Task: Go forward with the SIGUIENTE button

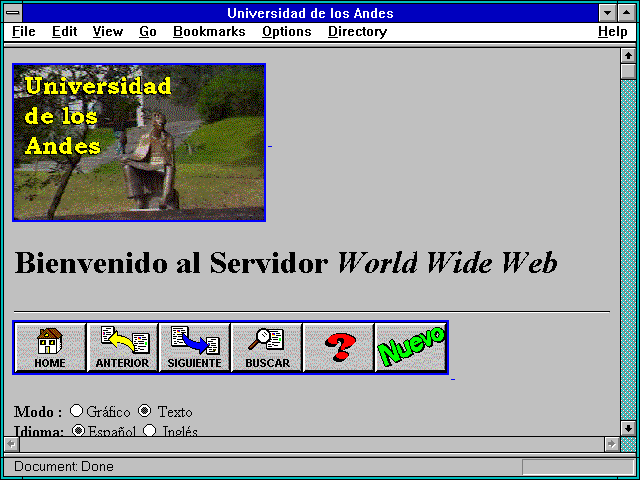Action: (194, 347)
